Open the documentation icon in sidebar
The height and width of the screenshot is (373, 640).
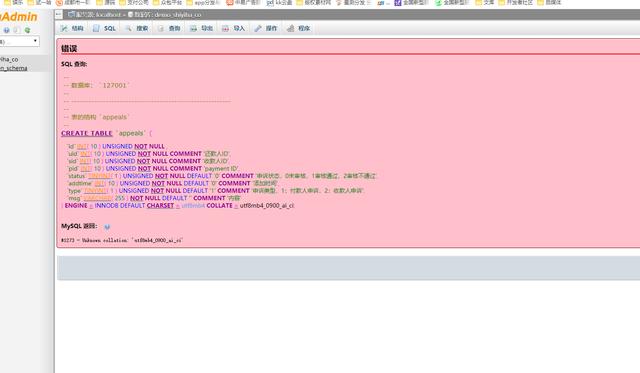[x=17, y=30]
